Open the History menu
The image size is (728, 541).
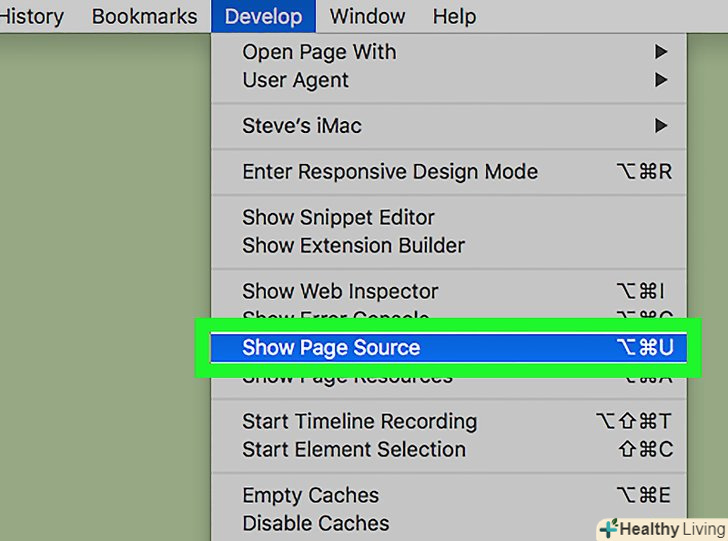pos(30,16)
